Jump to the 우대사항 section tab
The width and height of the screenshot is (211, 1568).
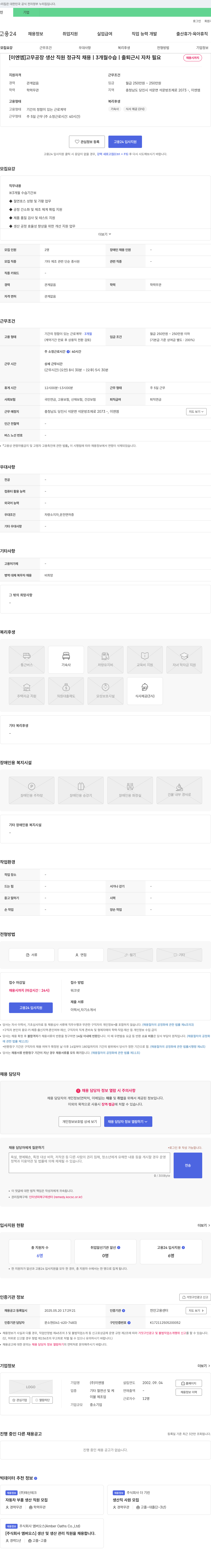pos(85,47)
